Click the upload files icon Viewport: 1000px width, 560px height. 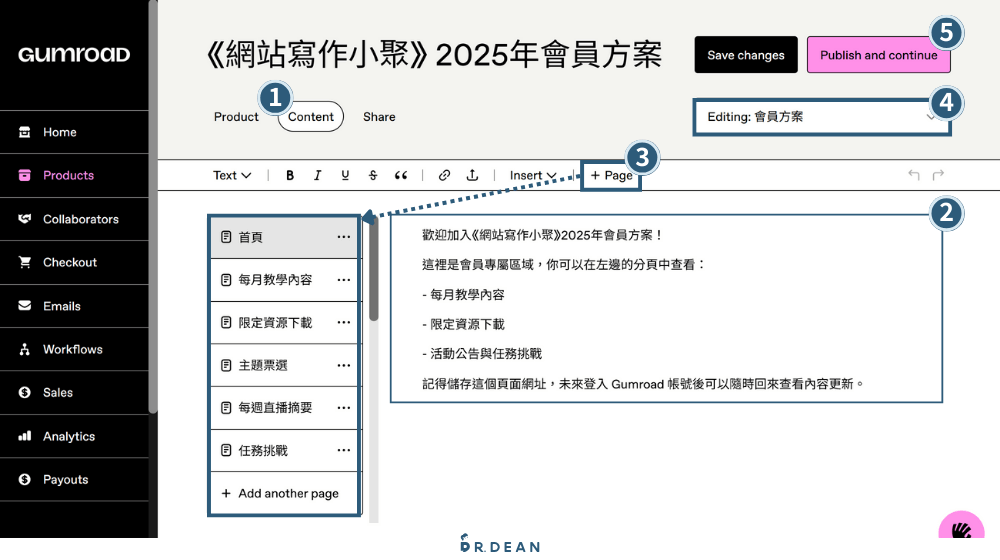(472, 175)
